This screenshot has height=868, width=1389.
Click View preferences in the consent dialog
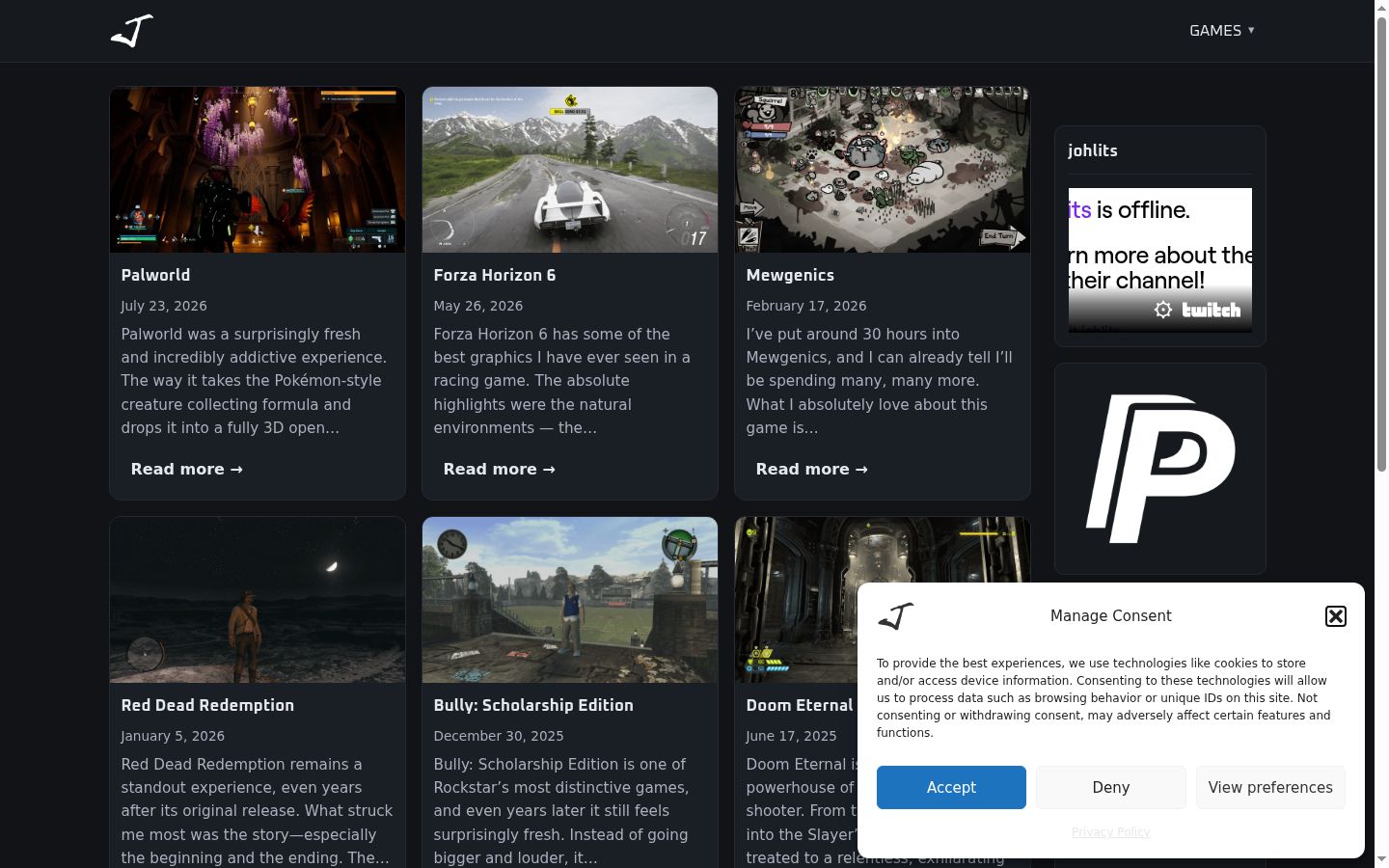tap(1270, 787)
